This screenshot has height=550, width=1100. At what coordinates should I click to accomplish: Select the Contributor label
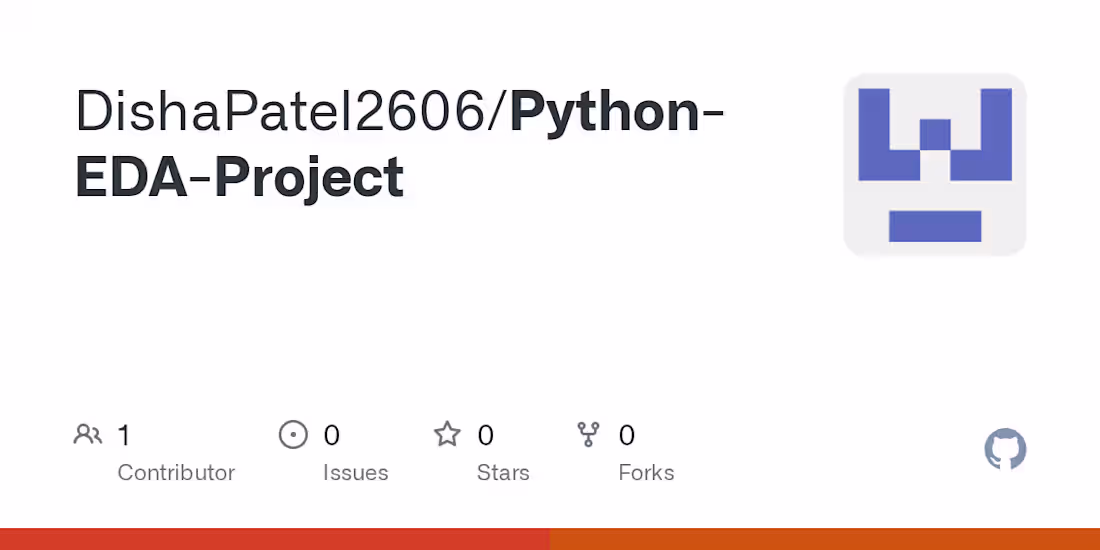(x=176, y=472)
